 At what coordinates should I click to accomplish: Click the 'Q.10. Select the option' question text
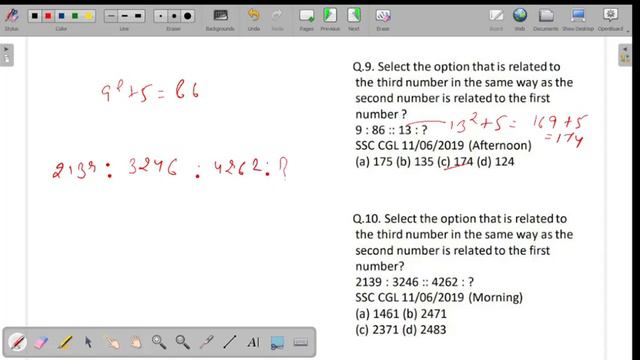(x=463, y=242)
